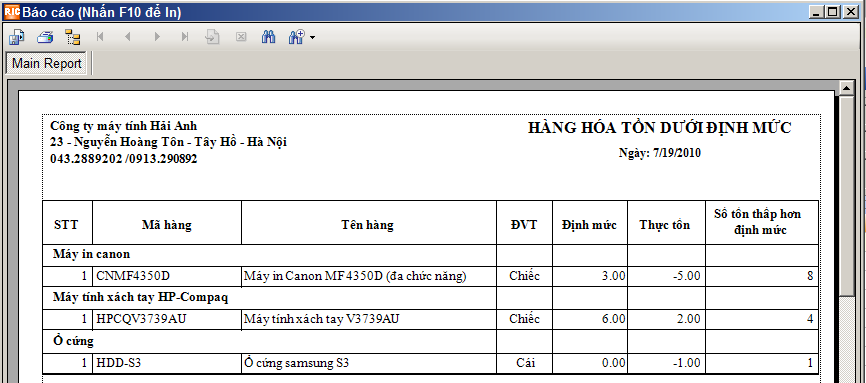The width and height of the screenshot is (866, 383).
Task: Open Find Text binoculars icon
Action: point(268,37)
